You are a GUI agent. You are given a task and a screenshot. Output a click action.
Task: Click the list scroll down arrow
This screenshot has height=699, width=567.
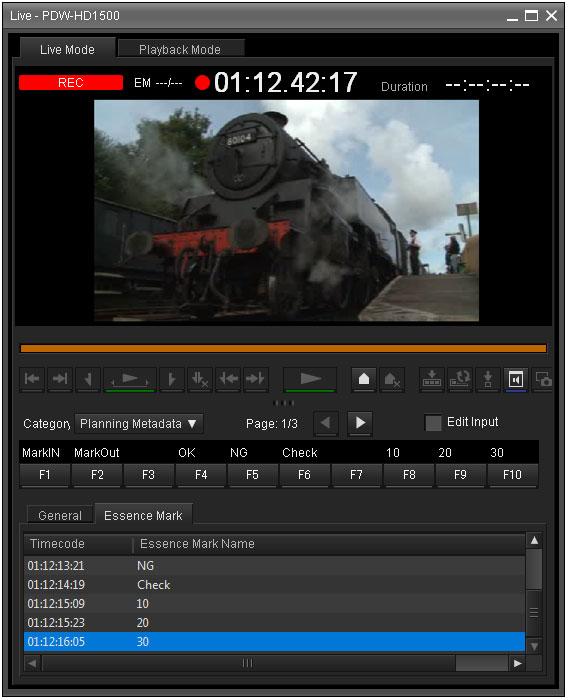coord(534,646)
